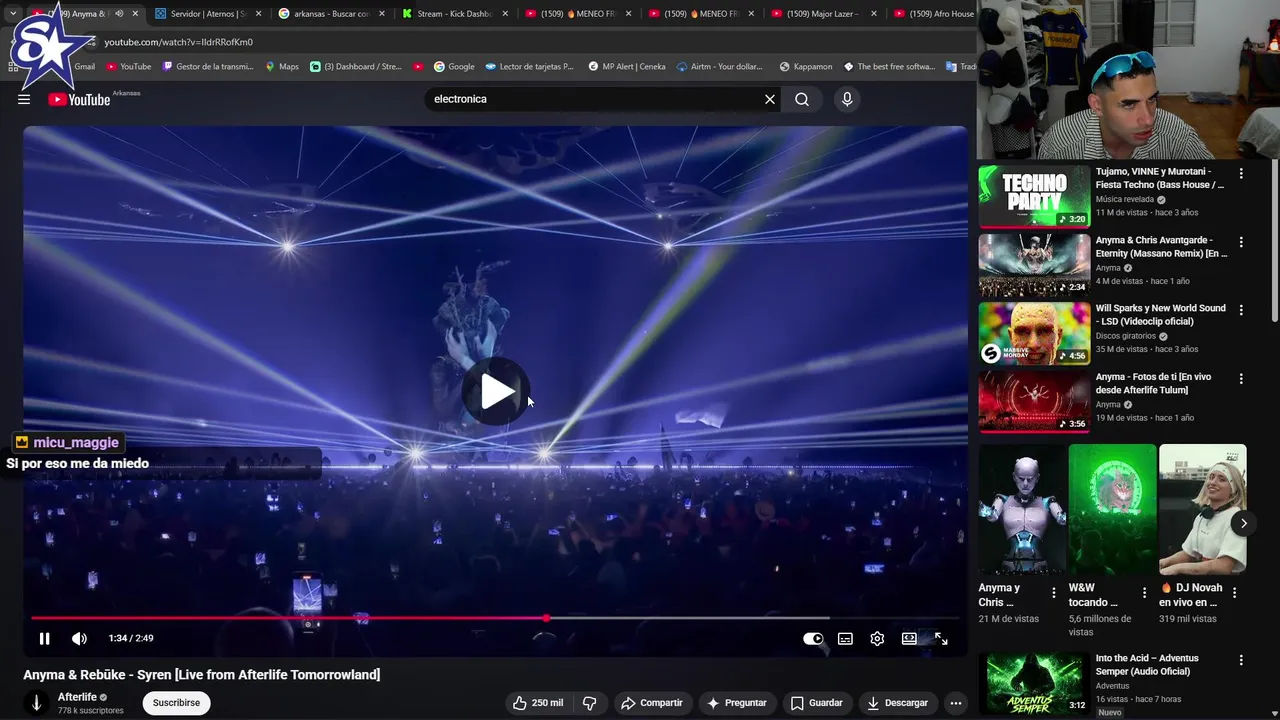Viewport: 1280px width, 720px height.
Task: Click the large play overlay on video
Action: 496,391
